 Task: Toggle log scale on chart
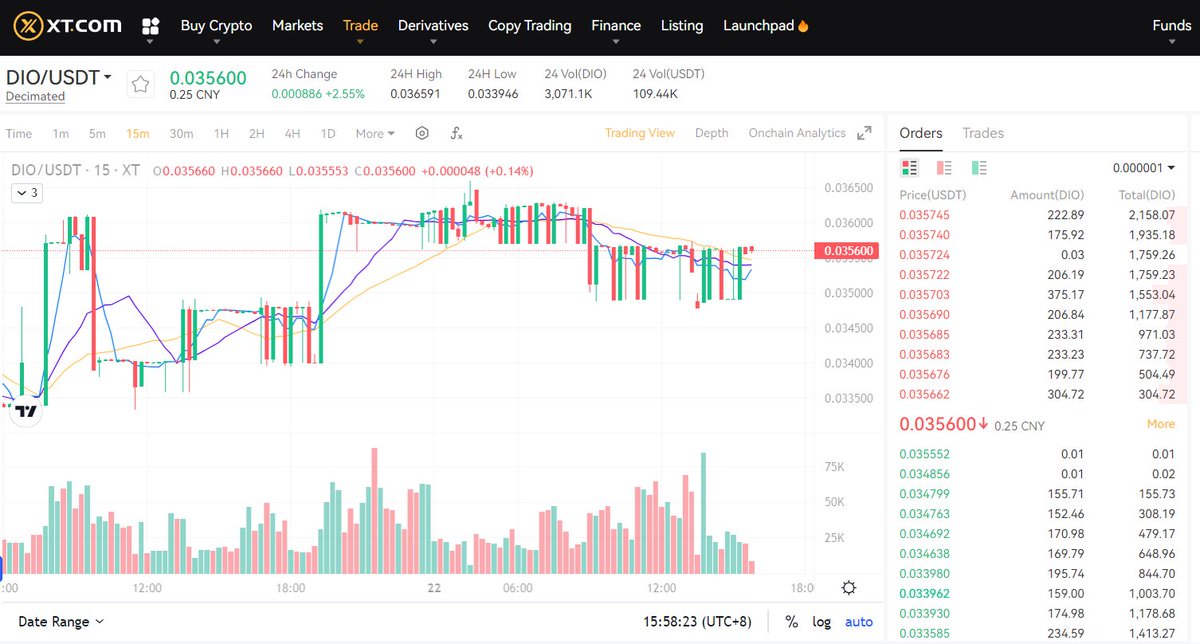(821, 622)
